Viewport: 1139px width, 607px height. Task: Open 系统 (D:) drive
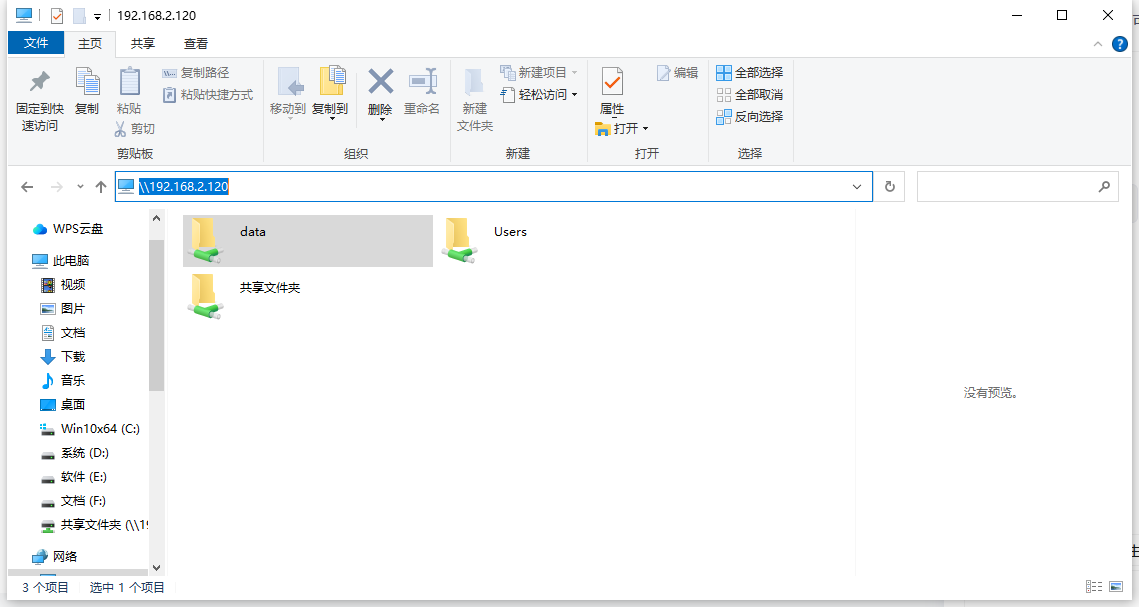tap(75, 452)
